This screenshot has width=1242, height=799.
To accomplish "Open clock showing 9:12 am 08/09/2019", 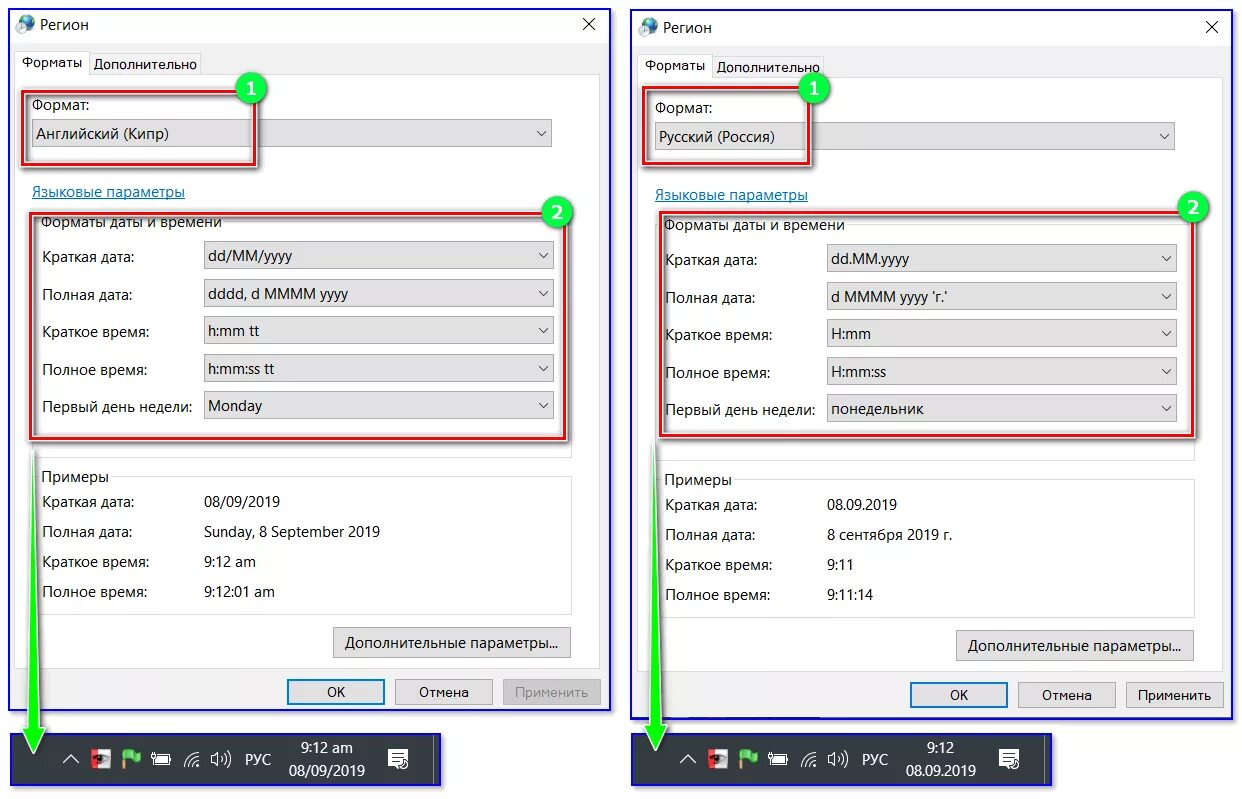I will 327,759.
